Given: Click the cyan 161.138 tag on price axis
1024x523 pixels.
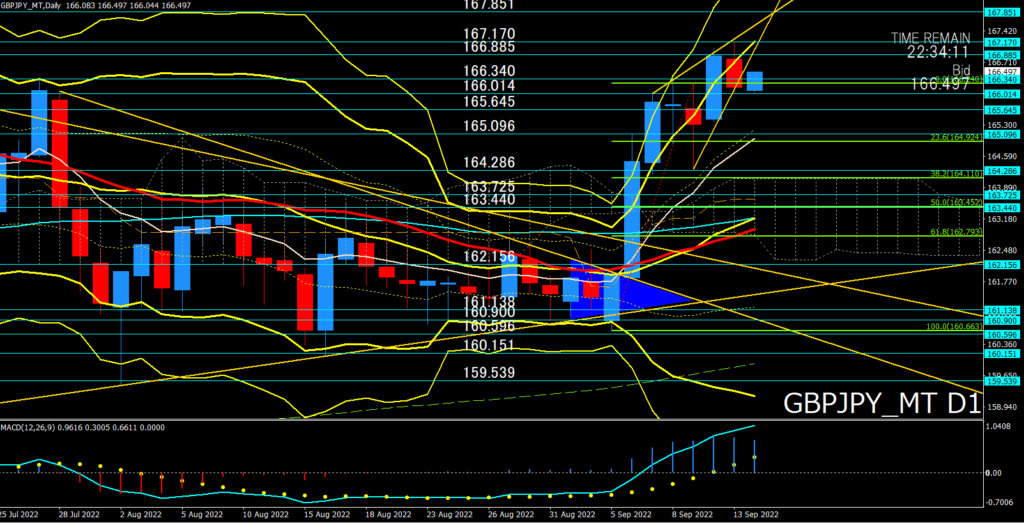Looking at the screenshot, I should 1002,310.
